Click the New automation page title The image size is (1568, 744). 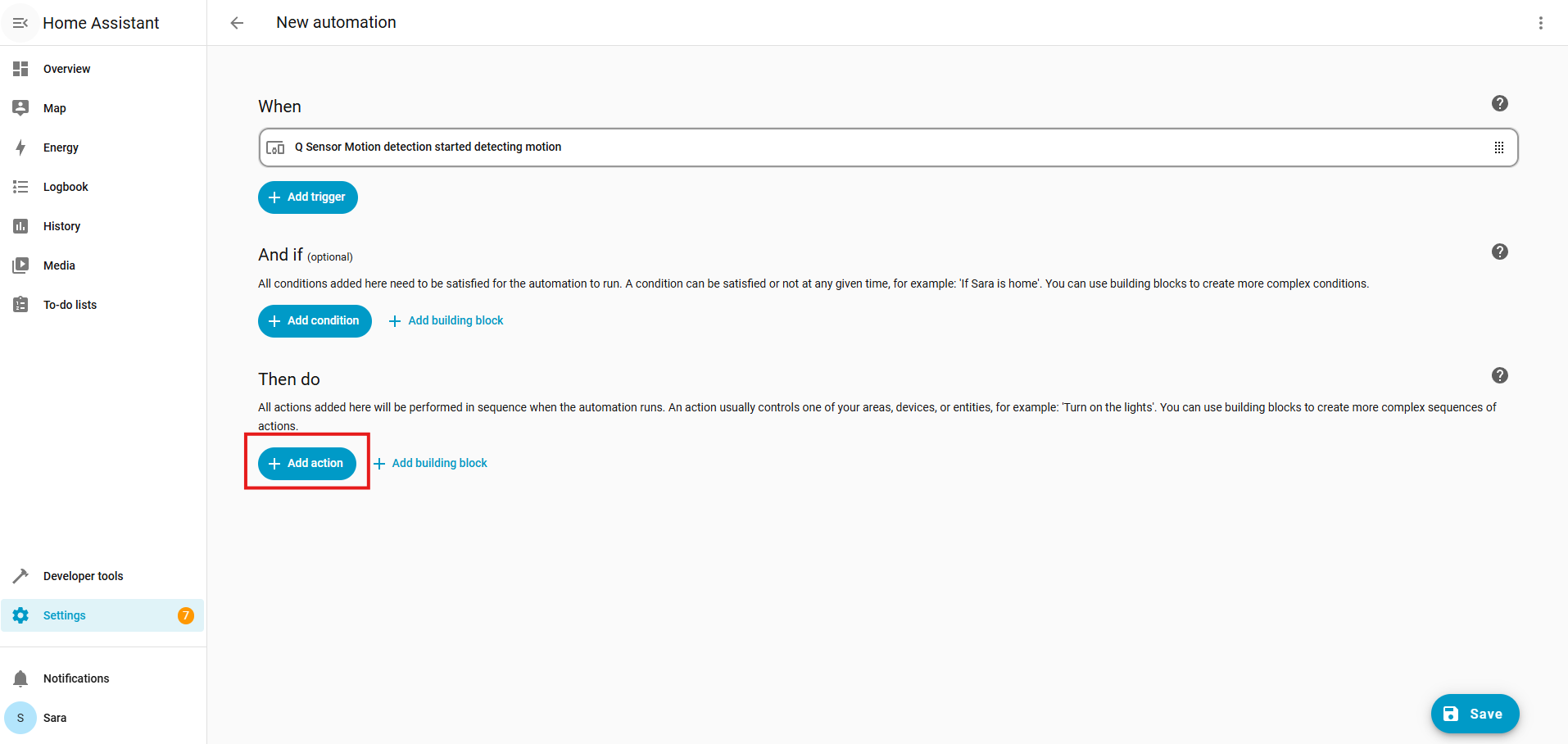point(336,23)
